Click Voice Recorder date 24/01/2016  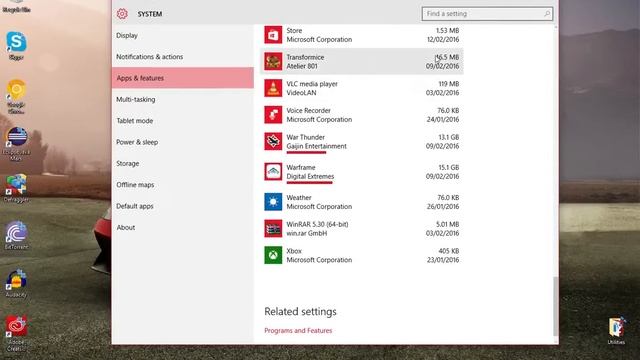tap(443, 120)
